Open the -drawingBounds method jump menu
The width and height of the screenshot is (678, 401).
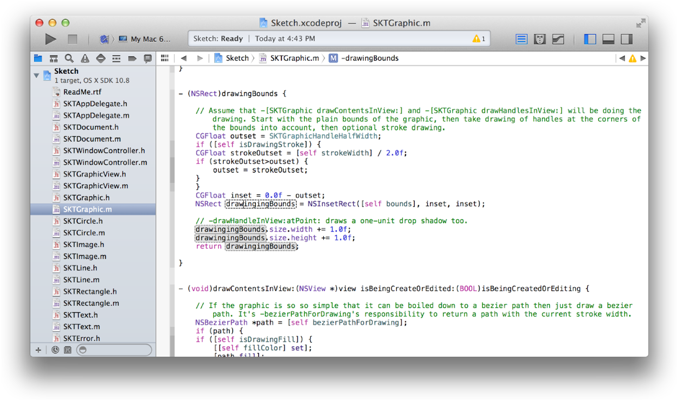pyautogui.click(x=364, y=58)
